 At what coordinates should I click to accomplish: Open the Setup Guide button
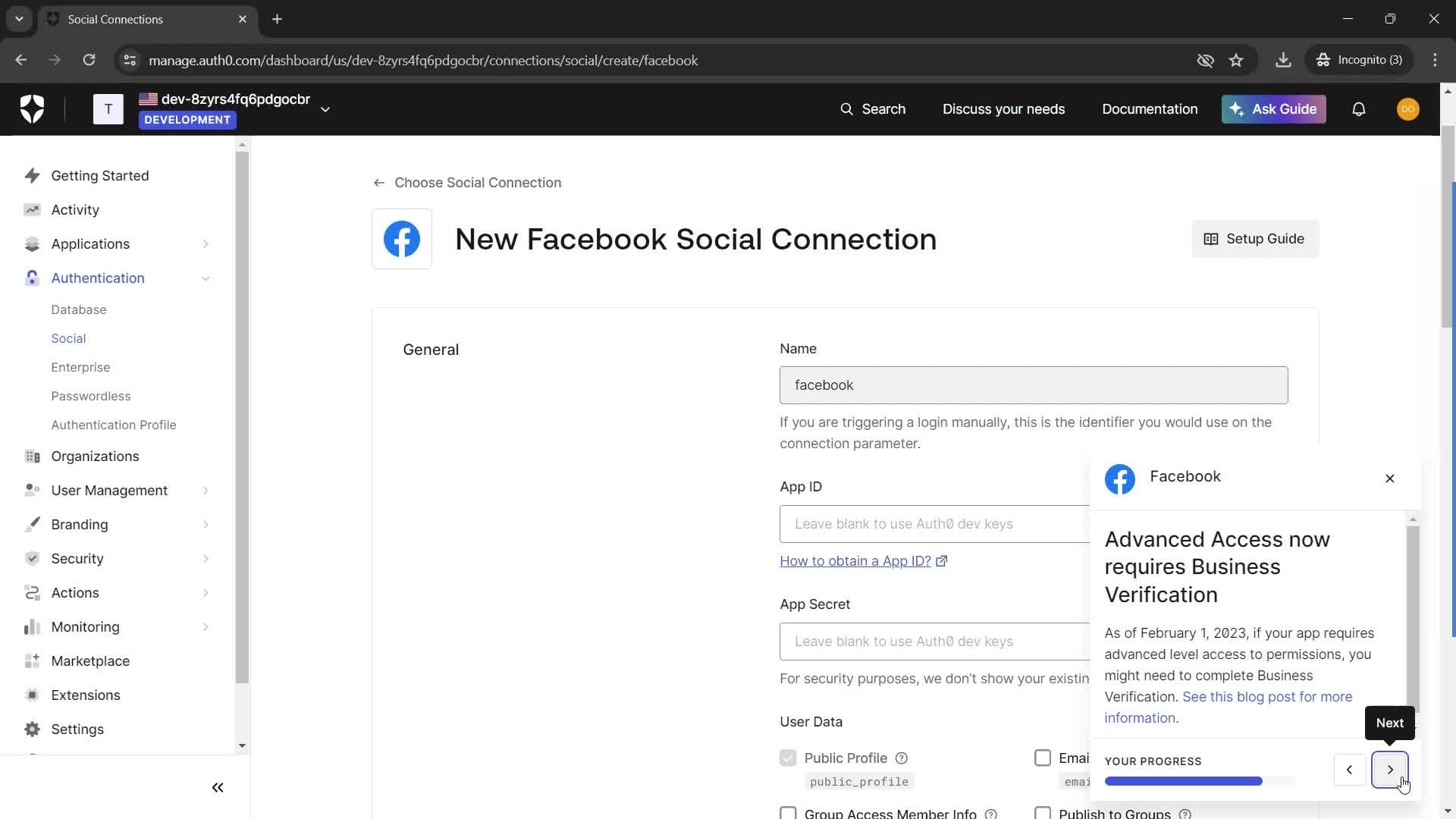tap(1255, 239)
